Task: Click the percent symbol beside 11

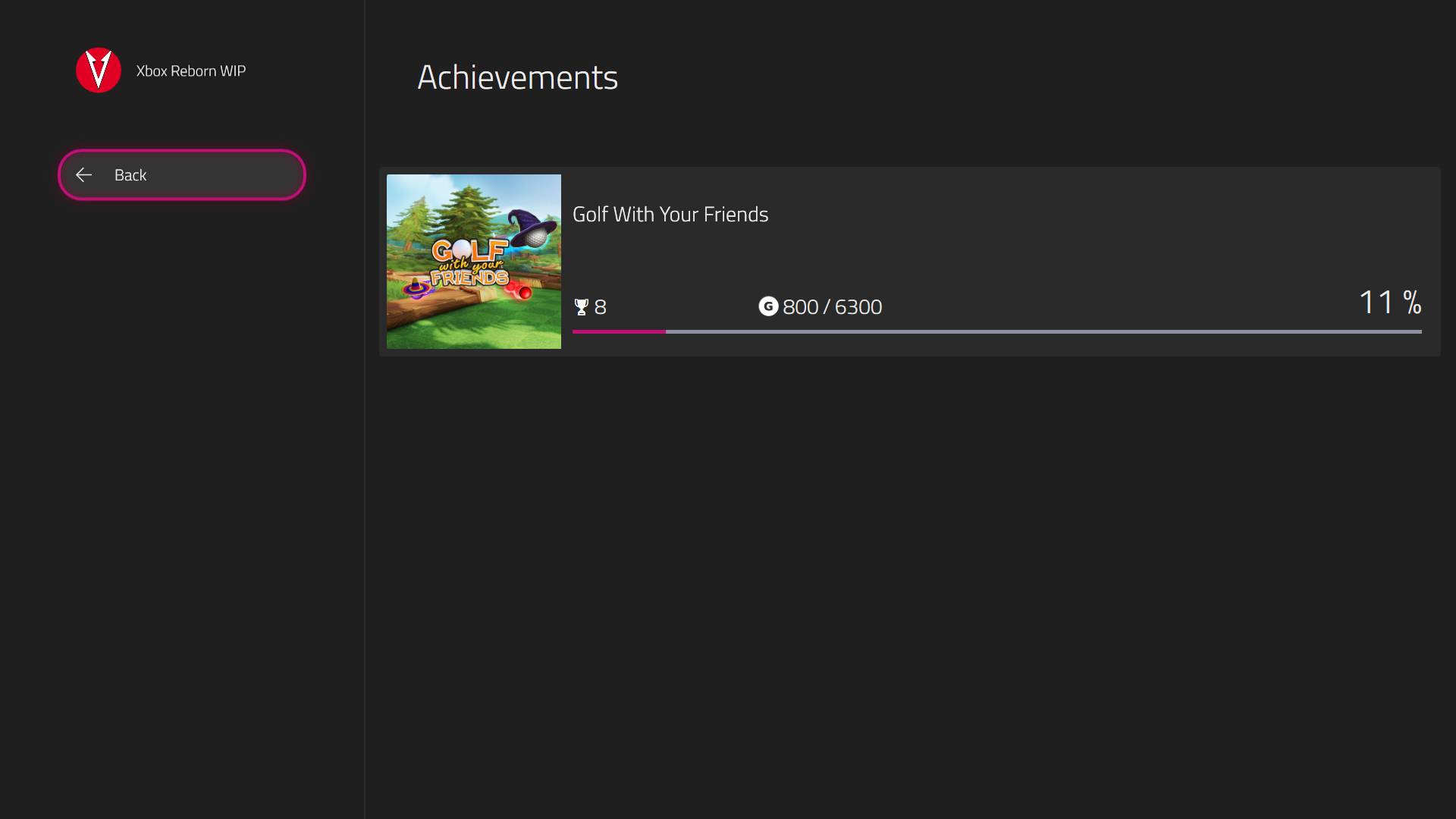Action: tap(1411, 303)
